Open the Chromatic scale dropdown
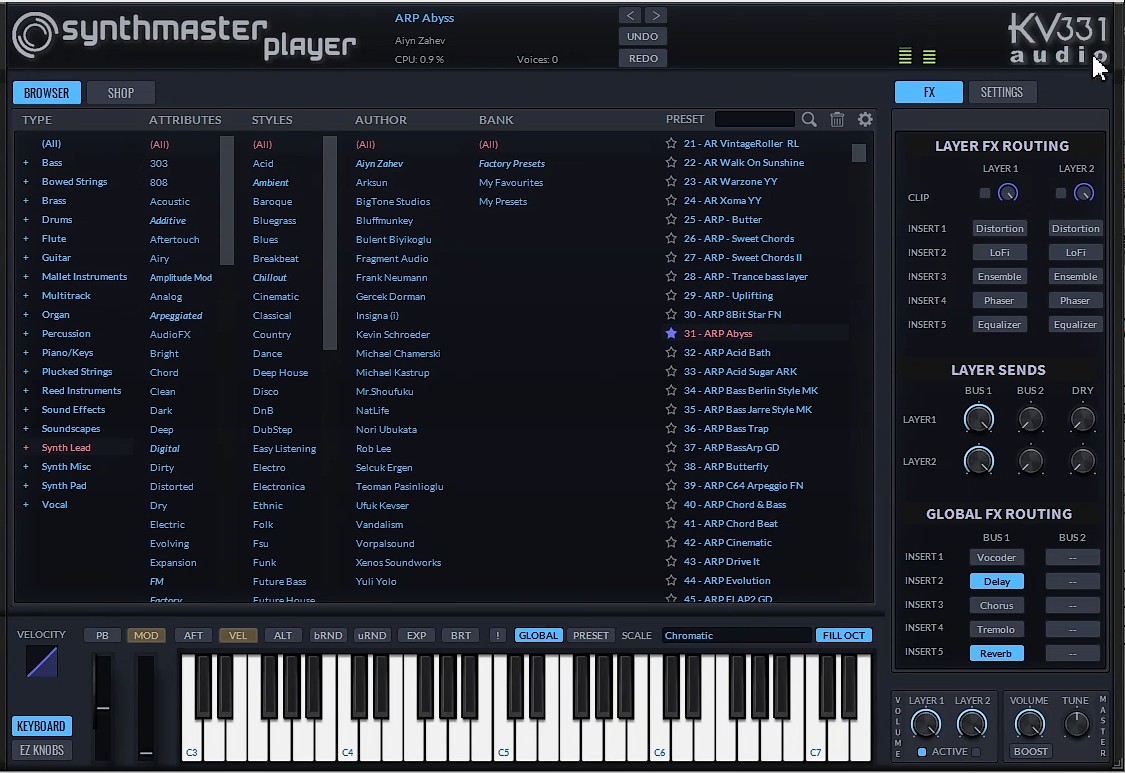 point(737,634)
